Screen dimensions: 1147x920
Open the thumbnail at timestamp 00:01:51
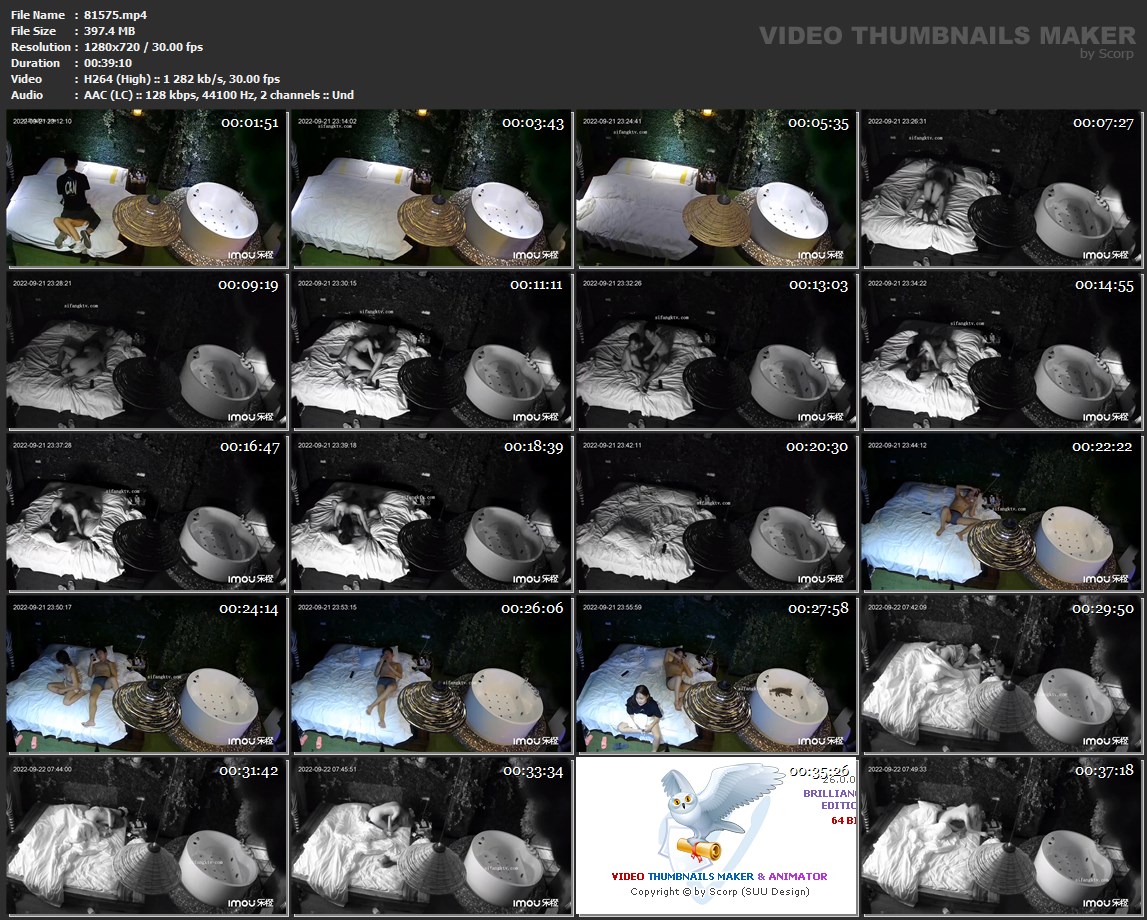[x=147, y=189]
